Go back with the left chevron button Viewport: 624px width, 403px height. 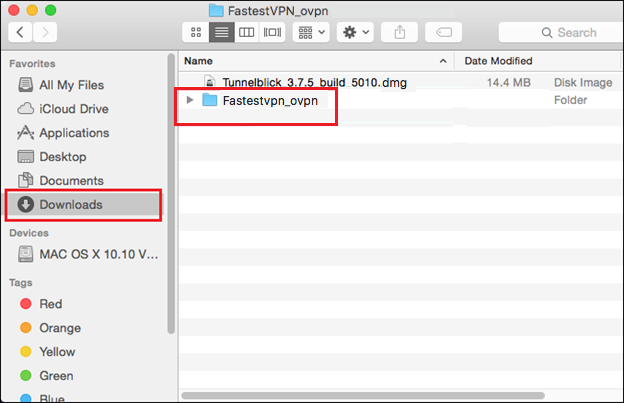[x=20, y=32]
